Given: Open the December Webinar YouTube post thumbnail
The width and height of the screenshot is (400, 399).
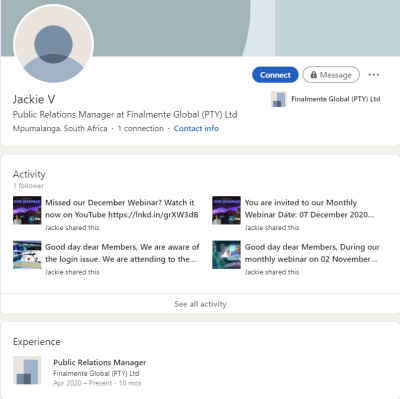Looking at the screenshot, I should tap(27, 210).
